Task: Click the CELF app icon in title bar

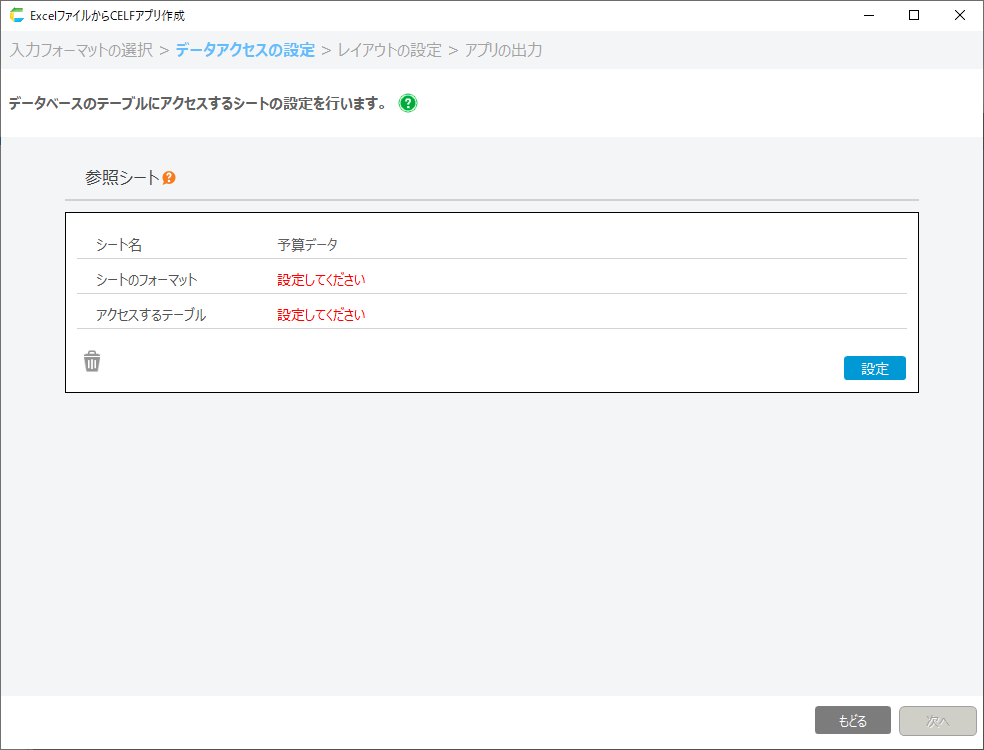Action: click(x=16, y=15)
